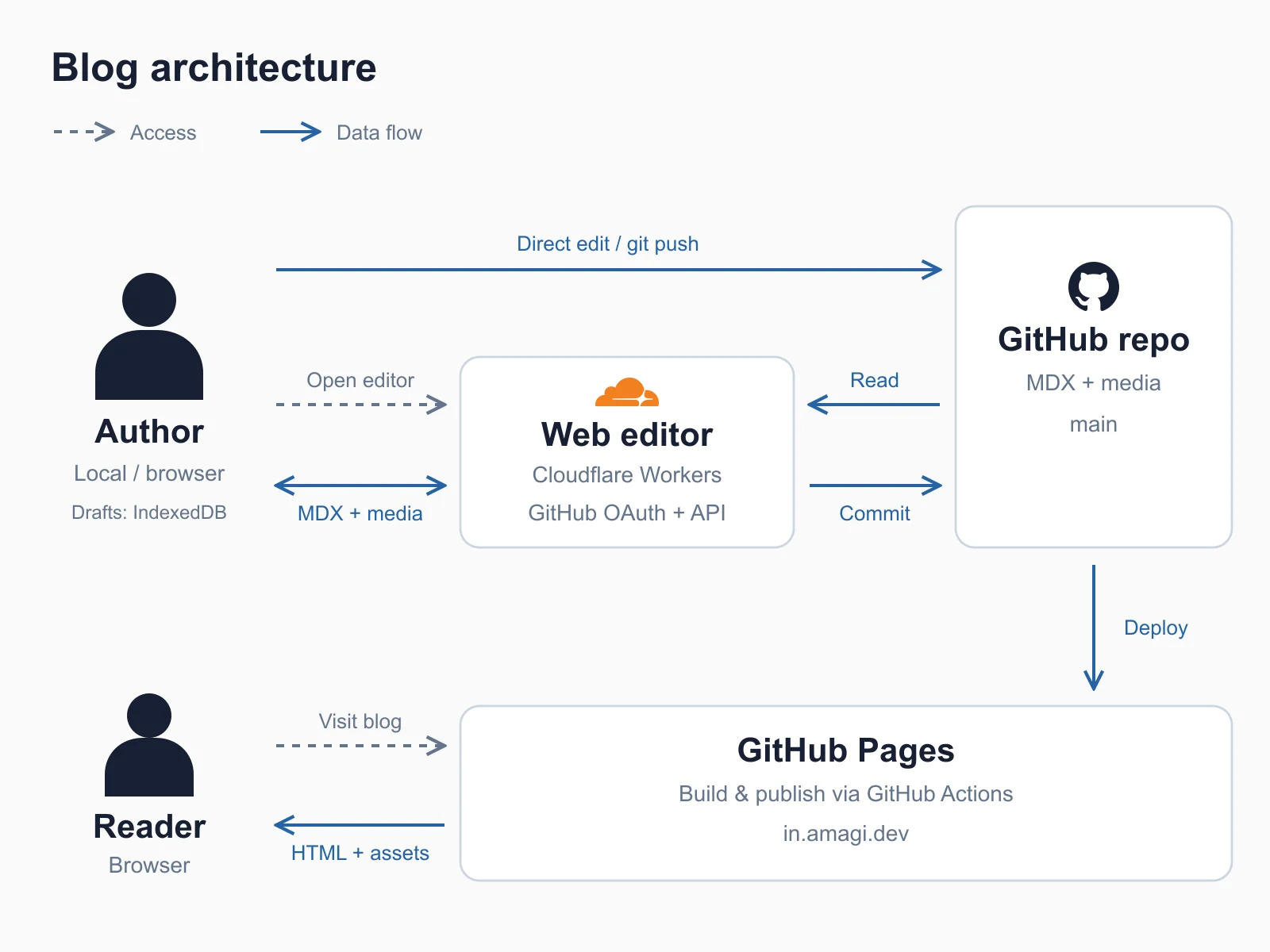
Task: Click the 'Open editor' label
Action: click(x=360, y=380)
